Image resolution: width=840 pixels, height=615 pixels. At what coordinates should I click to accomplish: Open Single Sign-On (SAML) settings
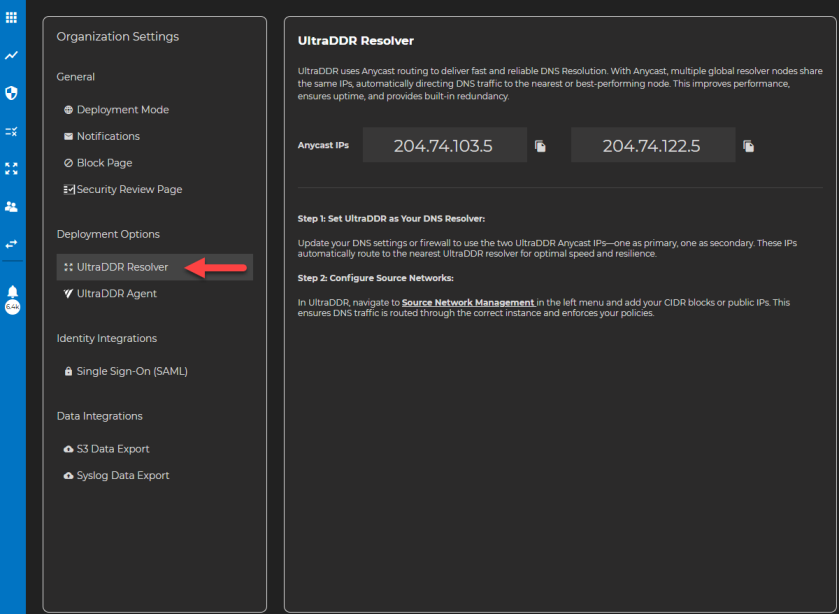(131, 371)
